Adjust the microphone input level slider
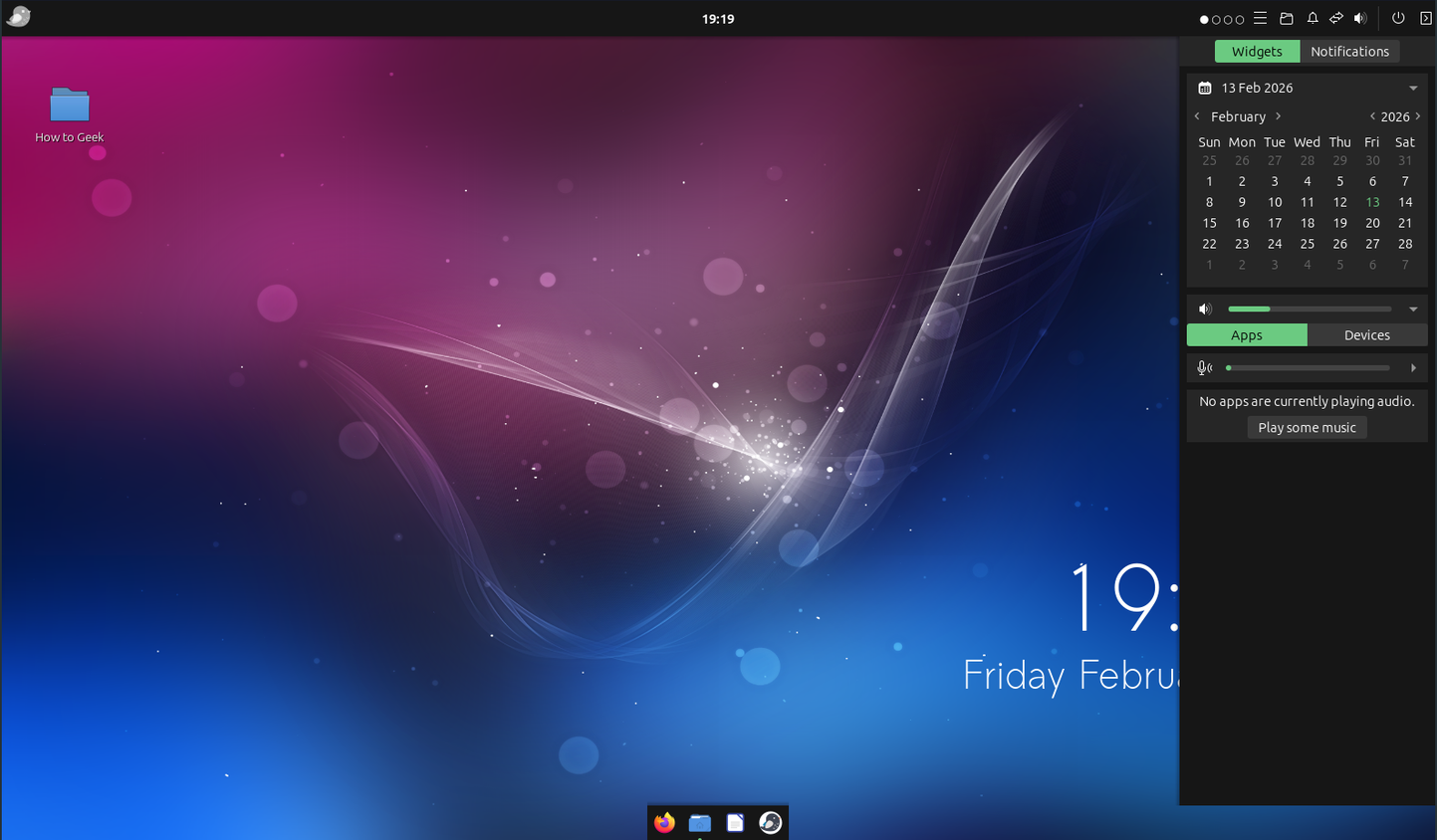The height and width of the screenshot is (840, 1437). coord(1308,368)
